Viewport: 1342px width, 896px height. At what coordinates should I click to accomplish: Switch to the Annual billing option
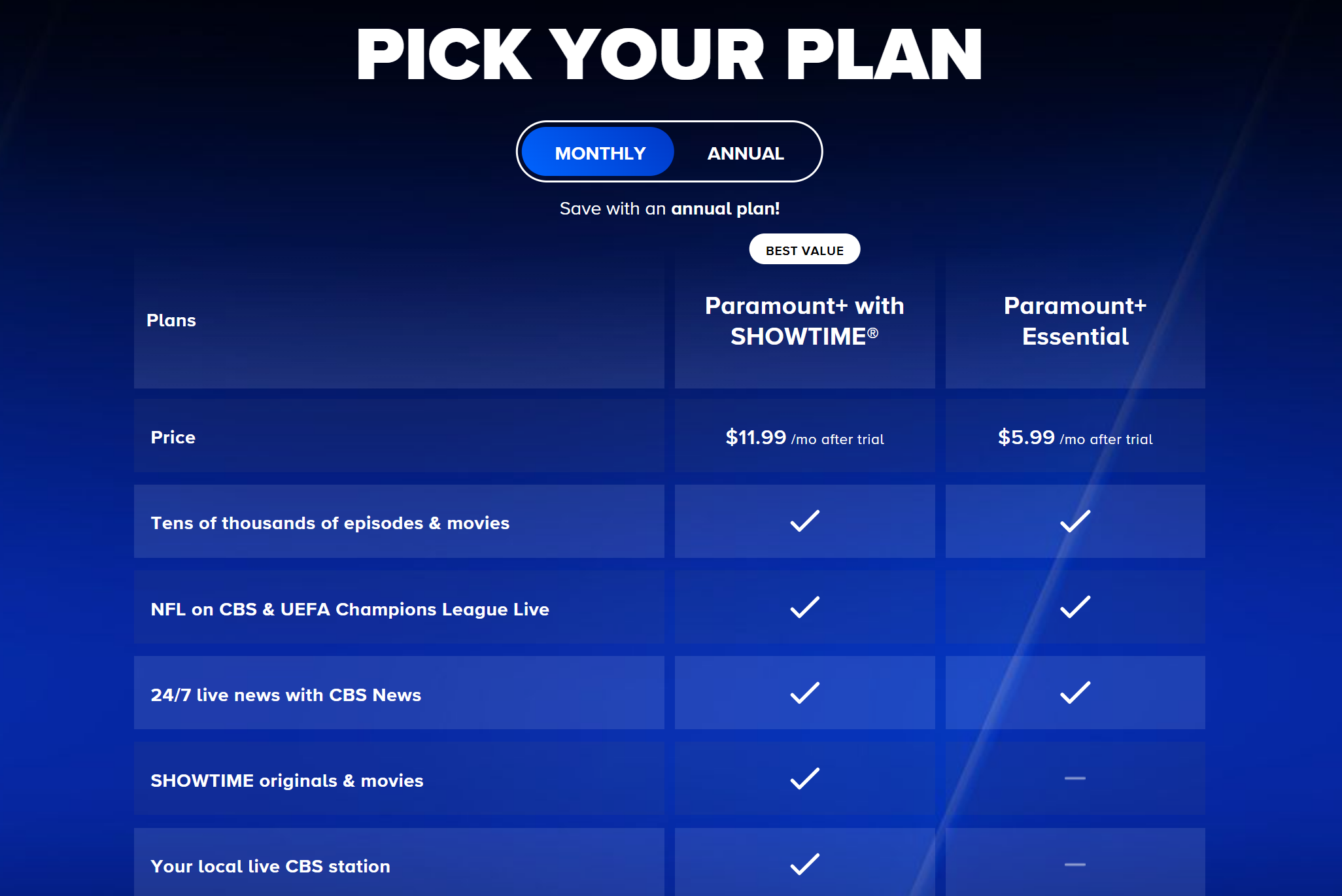[x=745, y=153]
